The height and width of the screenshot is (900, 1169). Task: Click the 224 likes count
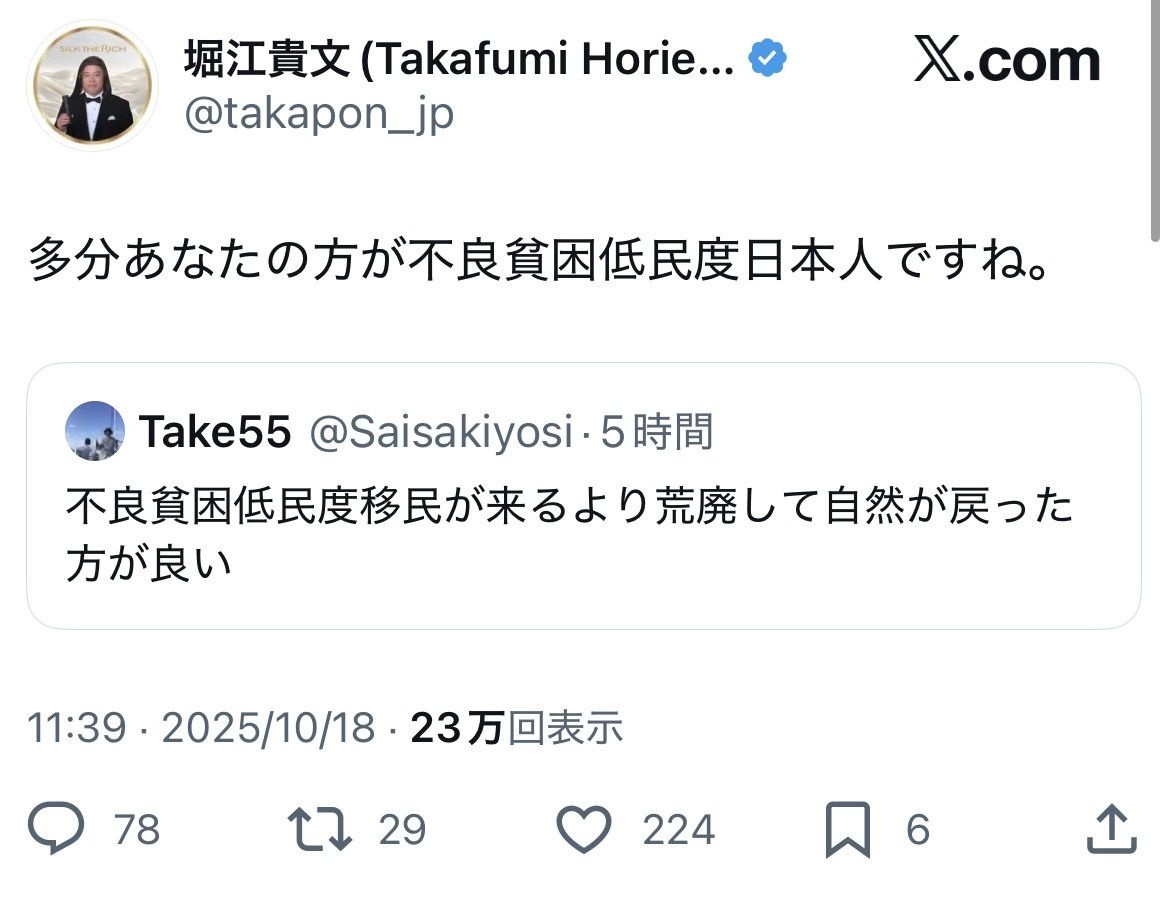pos(678,830)
